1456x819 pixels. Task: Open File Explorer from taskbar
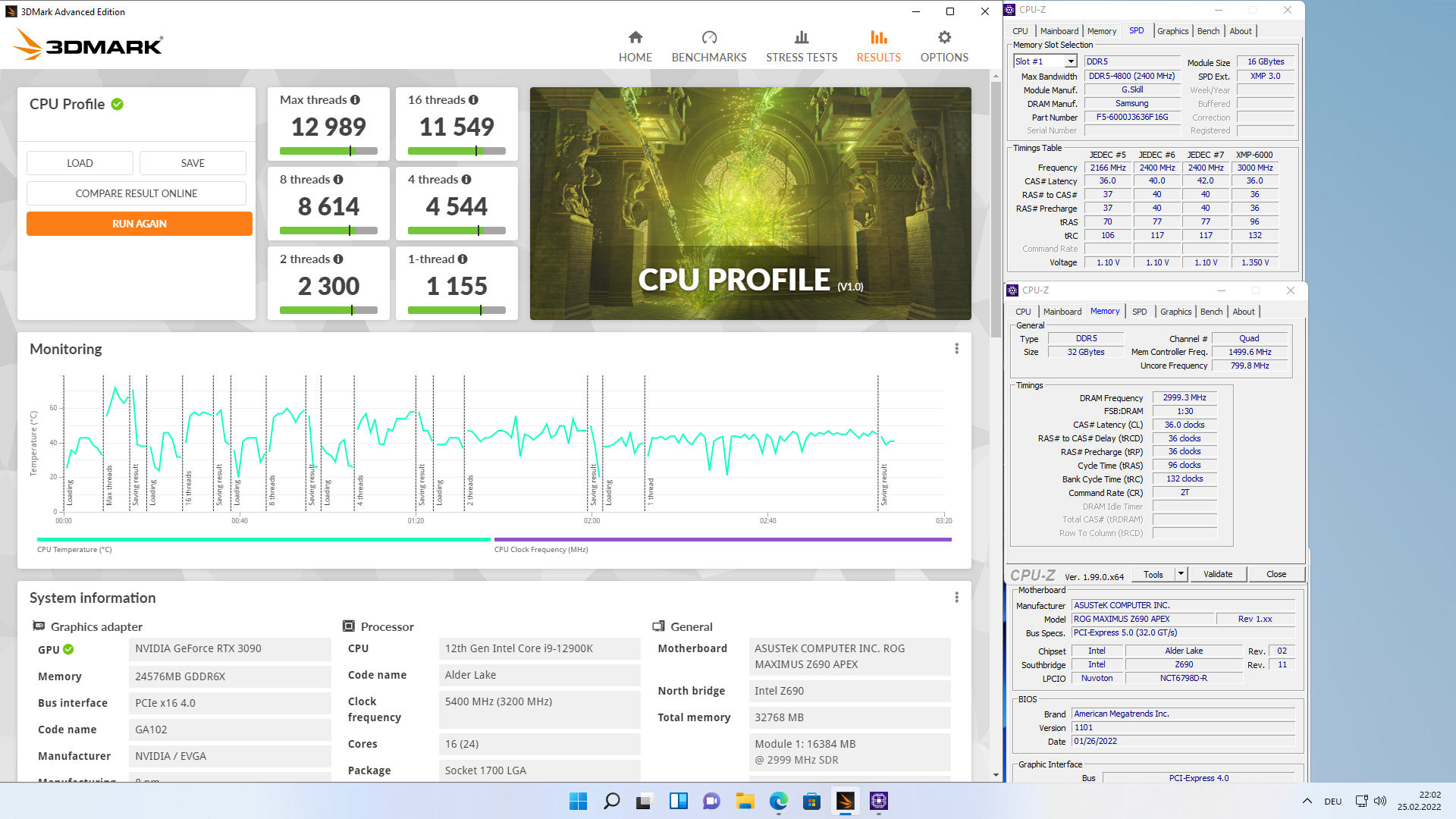[745, 801]
